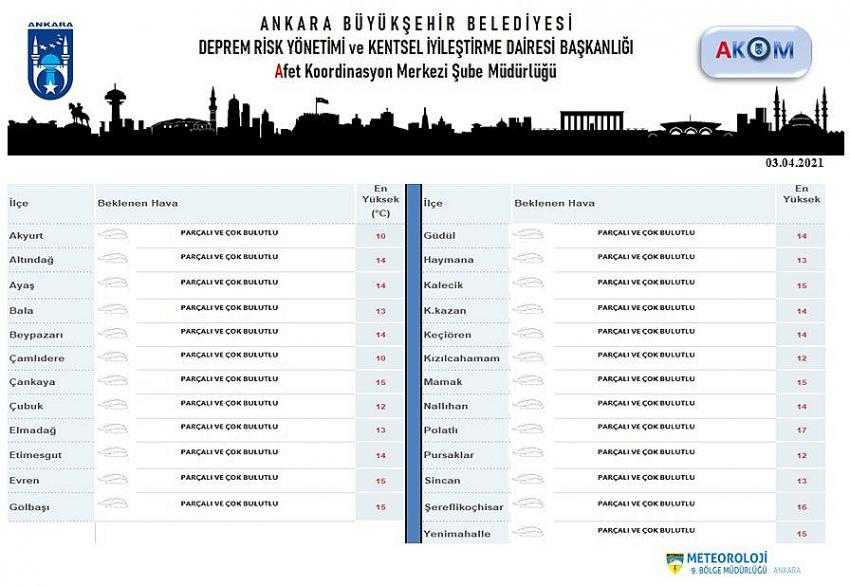This screenshot has height=586, width=850.
Task: Click the cloud icon beside Yenimahalle
Action: pos(528,533)
